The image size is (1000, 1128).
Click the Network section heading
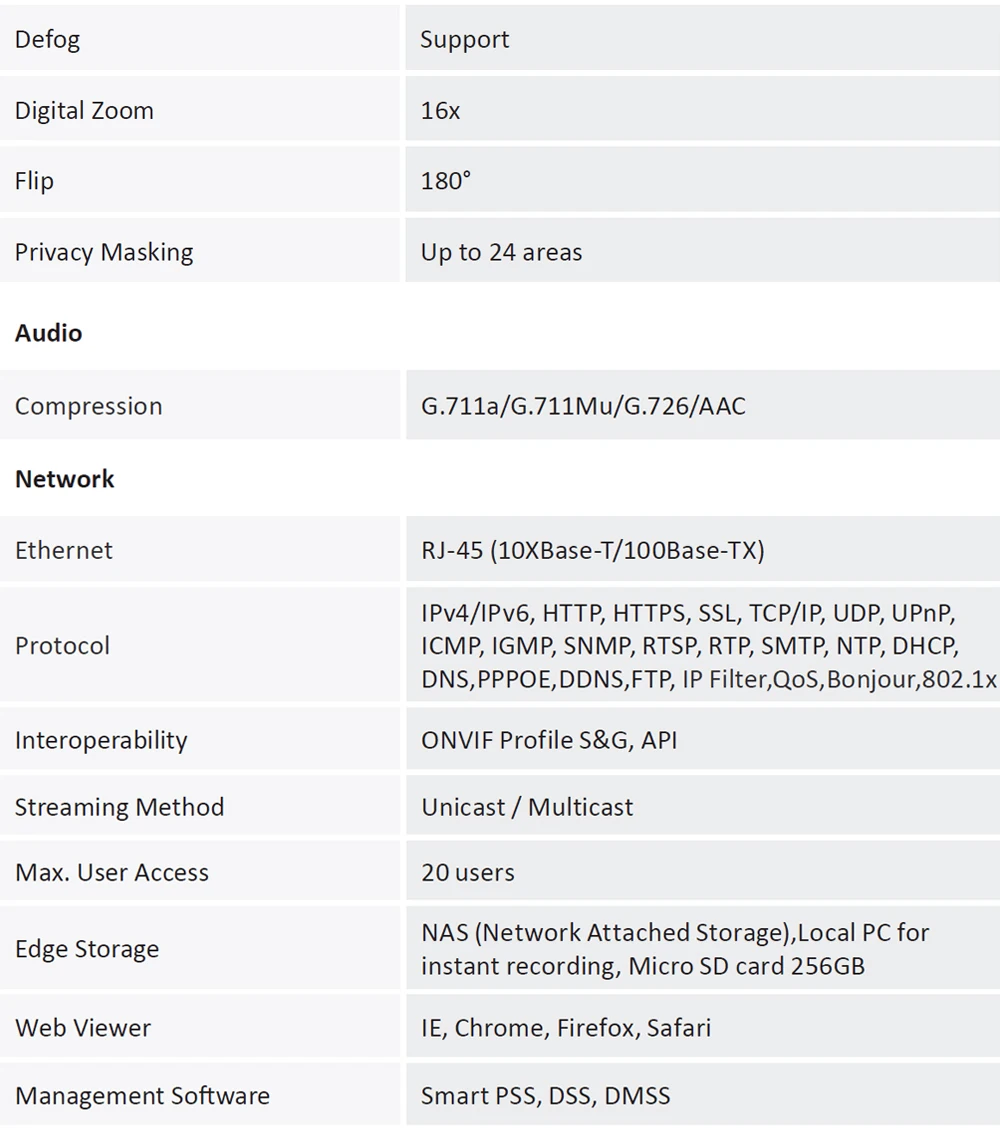coord(65,479)
